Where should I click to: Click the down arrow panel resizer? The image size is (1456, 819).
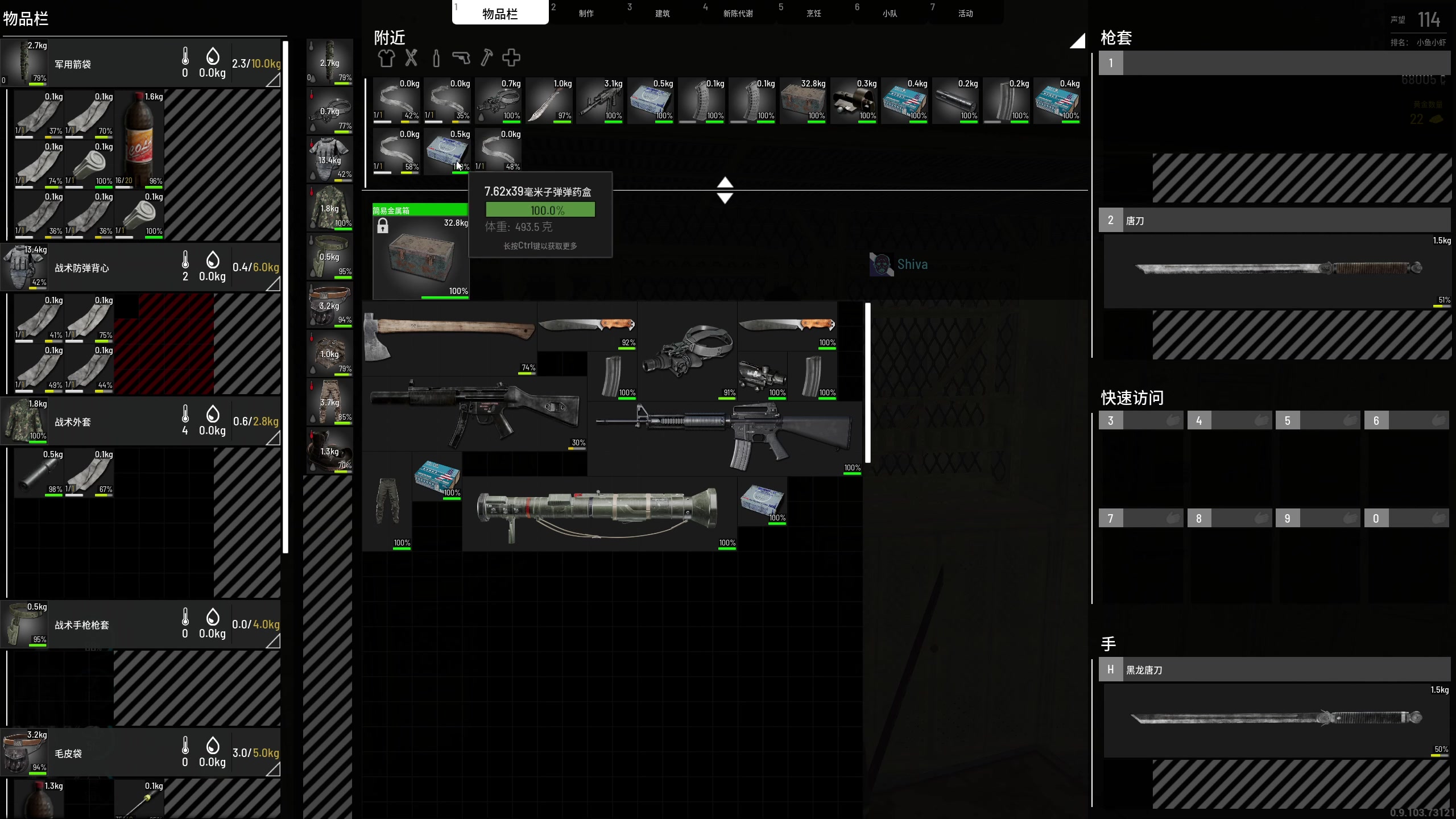725,198
